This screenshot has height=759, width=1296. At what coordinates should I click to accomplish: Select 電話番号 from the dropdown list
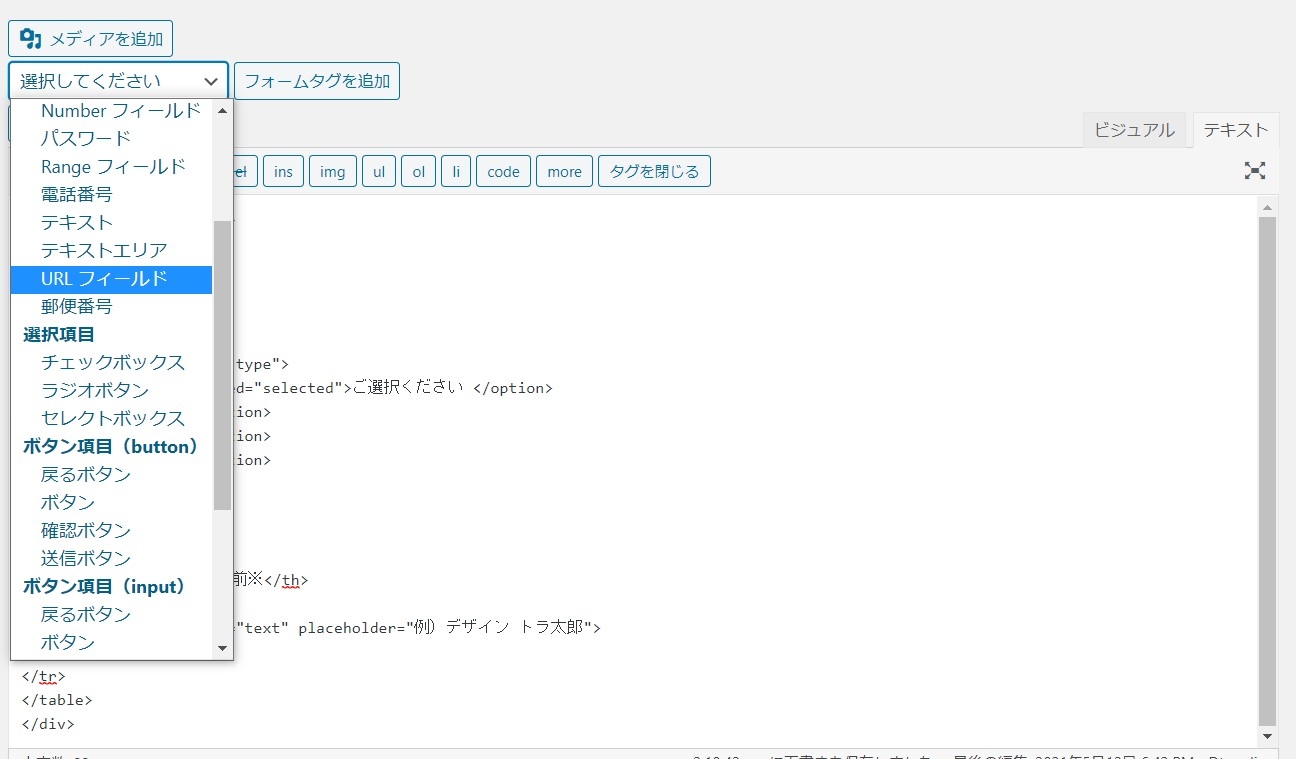[77, 195]
